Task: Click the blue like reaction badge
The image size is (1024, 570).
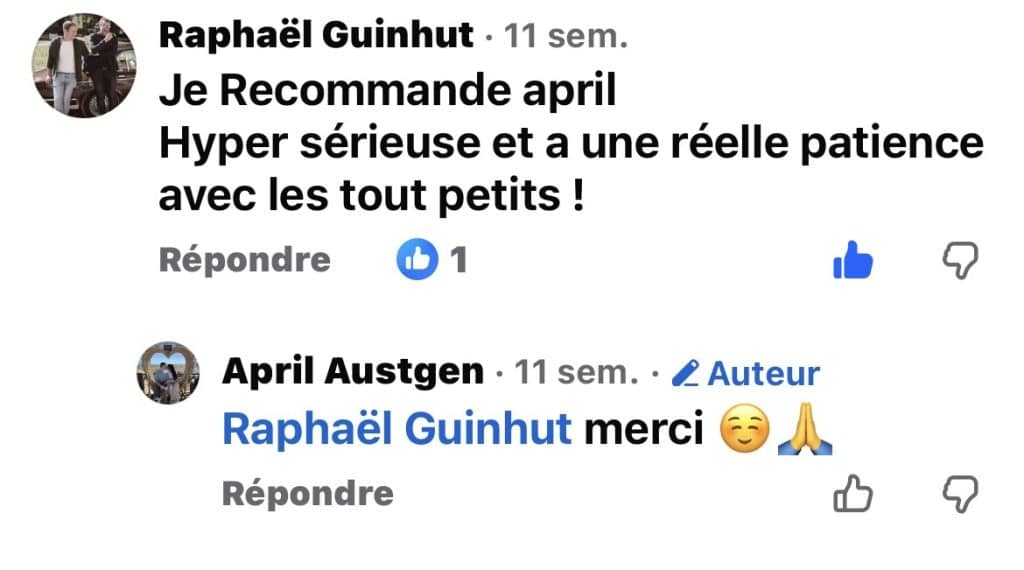Action: click(414, 261)
